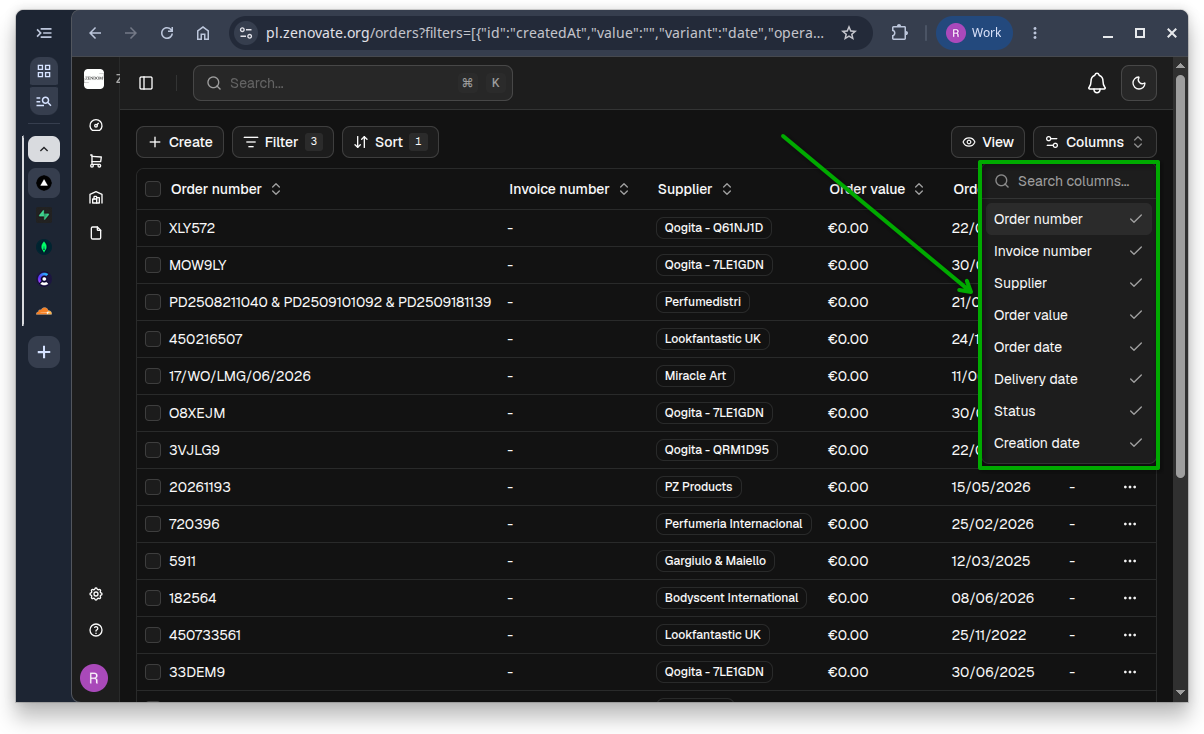The width and height of the screenshot is (1204, 734).
Task: Toggle Delivery date column visibility
Action: pos(1068,379)
